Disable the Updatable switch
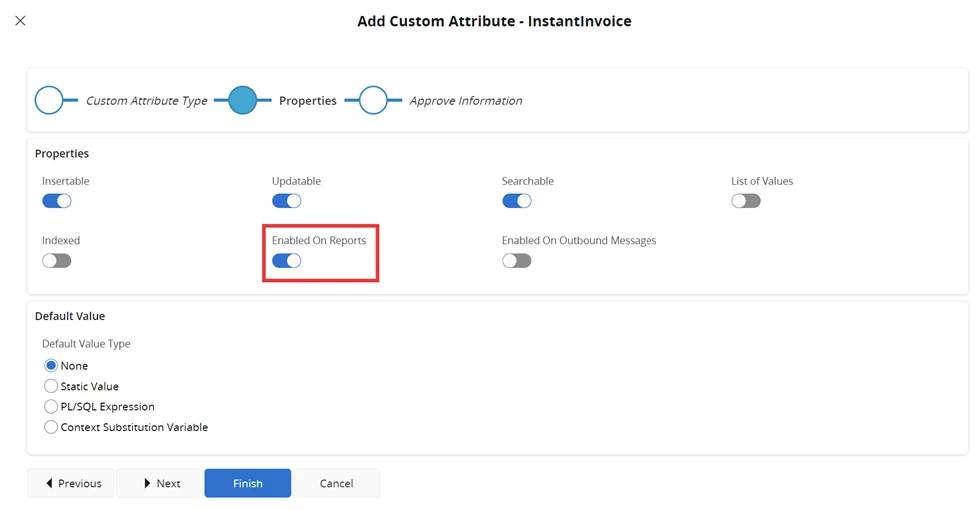The image size is (975, 510). (x=287, y=201)
